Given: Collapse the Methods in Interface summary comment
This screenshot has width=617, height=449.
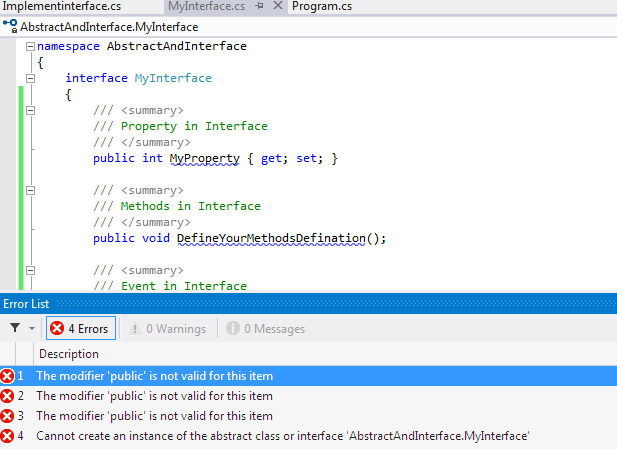Looking at the screenshot, I should pyautogui.click(x=30, y=191).
